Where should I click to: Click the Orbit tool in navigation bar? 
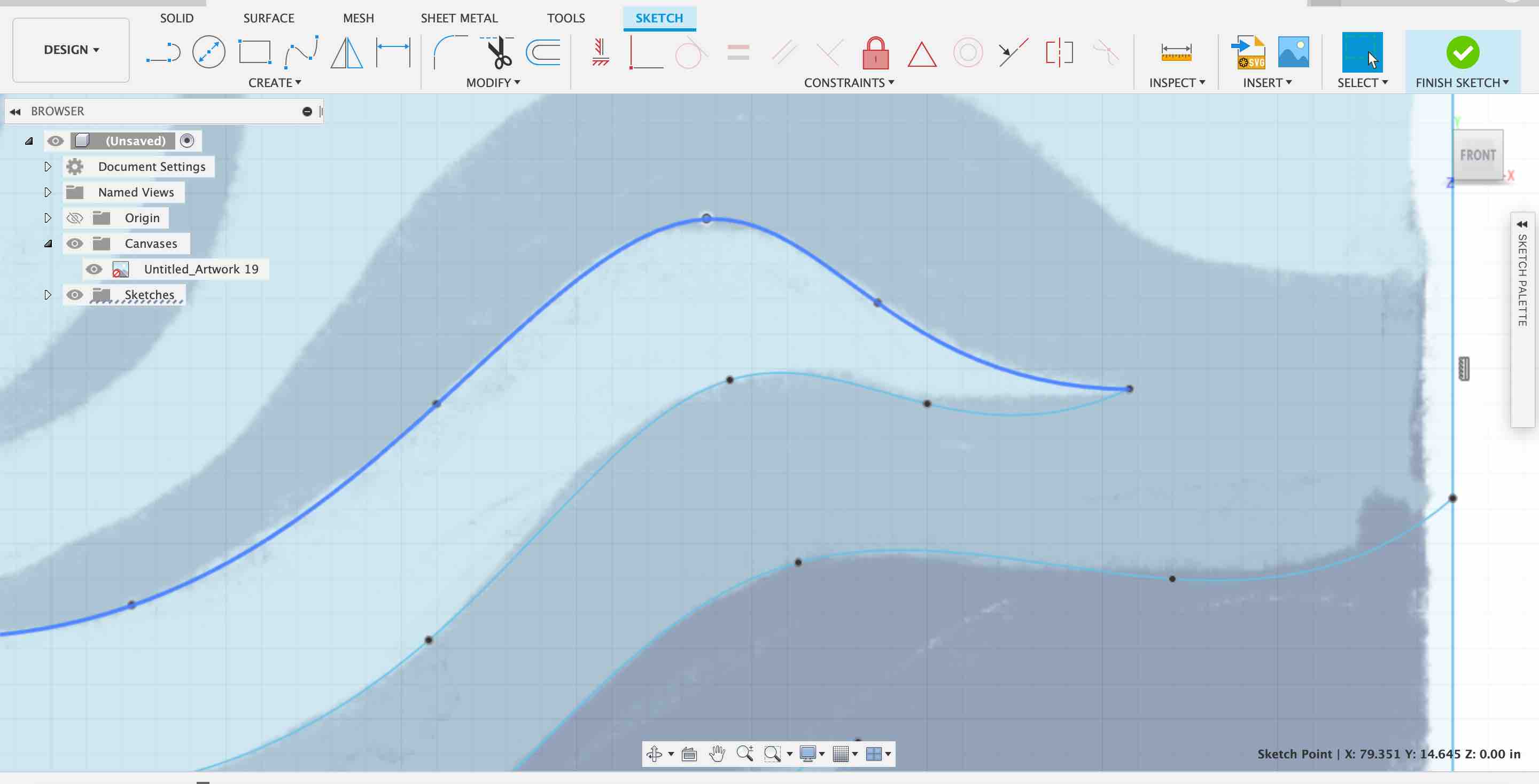654,754
